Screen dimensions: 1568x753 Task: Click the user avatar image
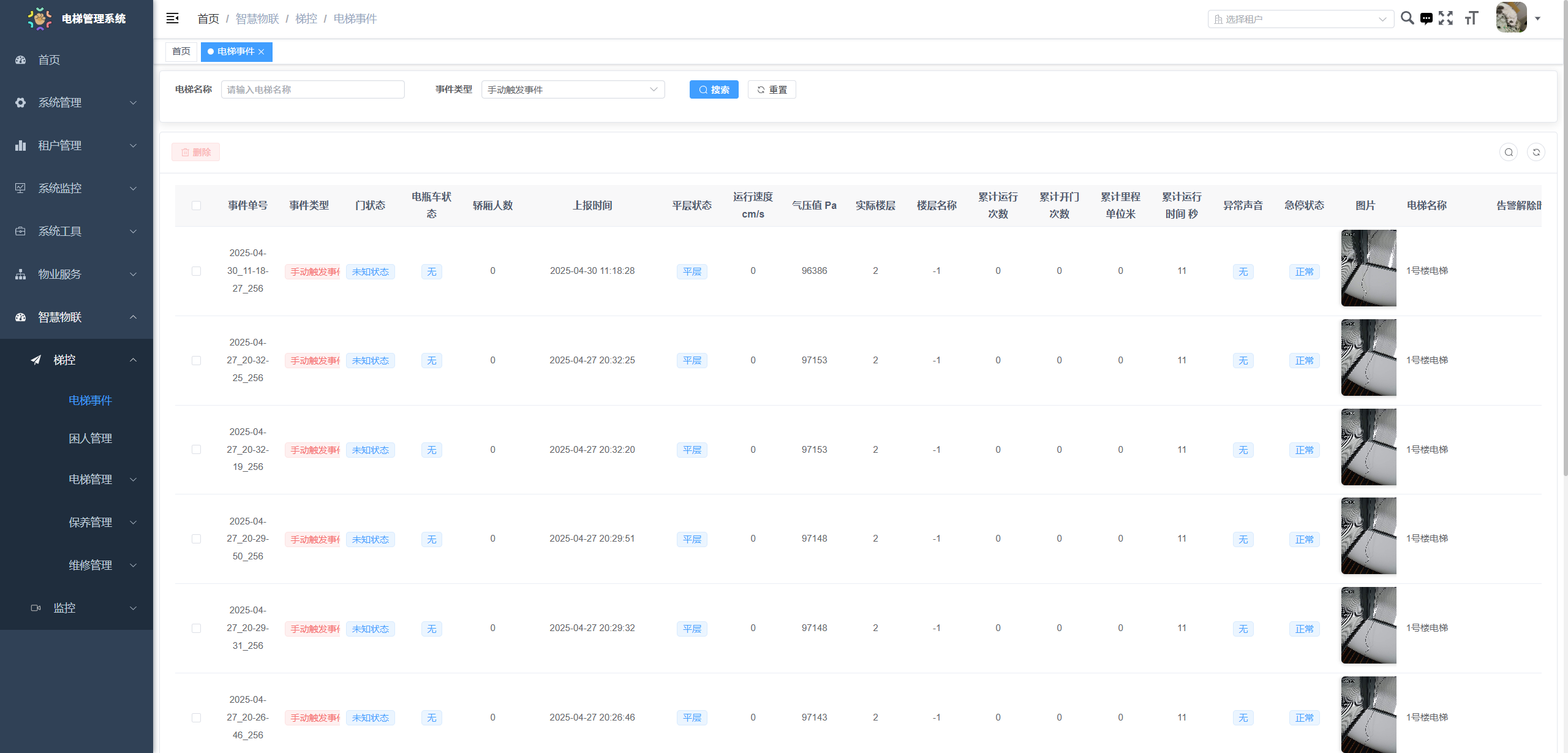[x=1511, y=18]
